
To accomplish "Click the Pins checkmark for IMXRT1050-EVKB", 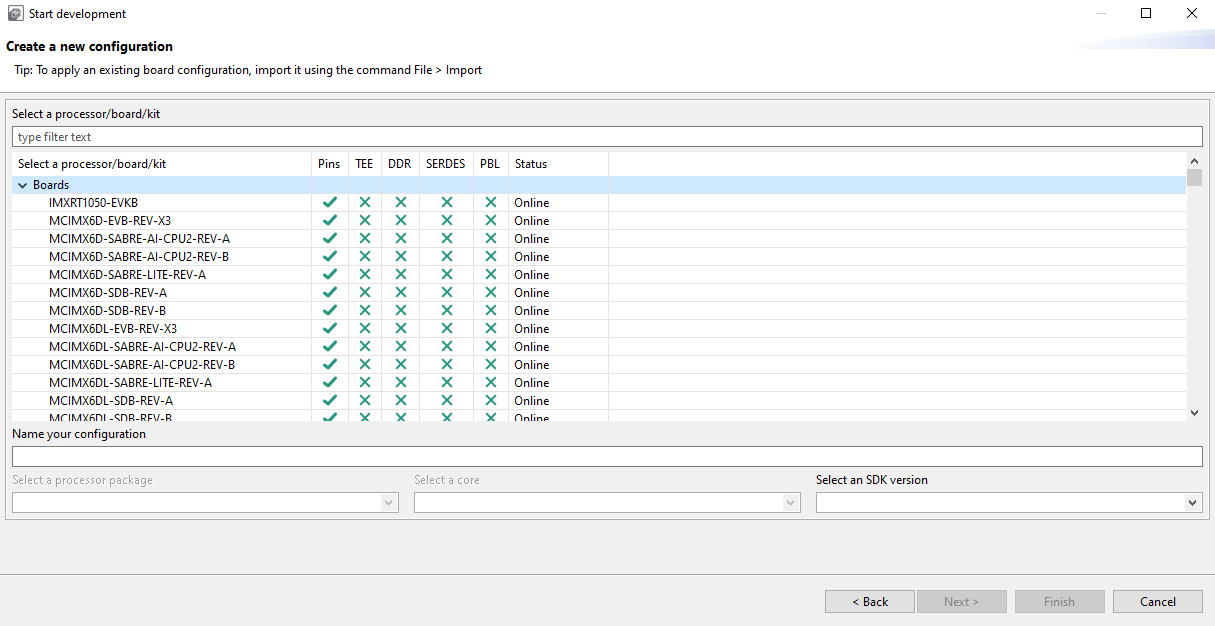I will 330,202.
